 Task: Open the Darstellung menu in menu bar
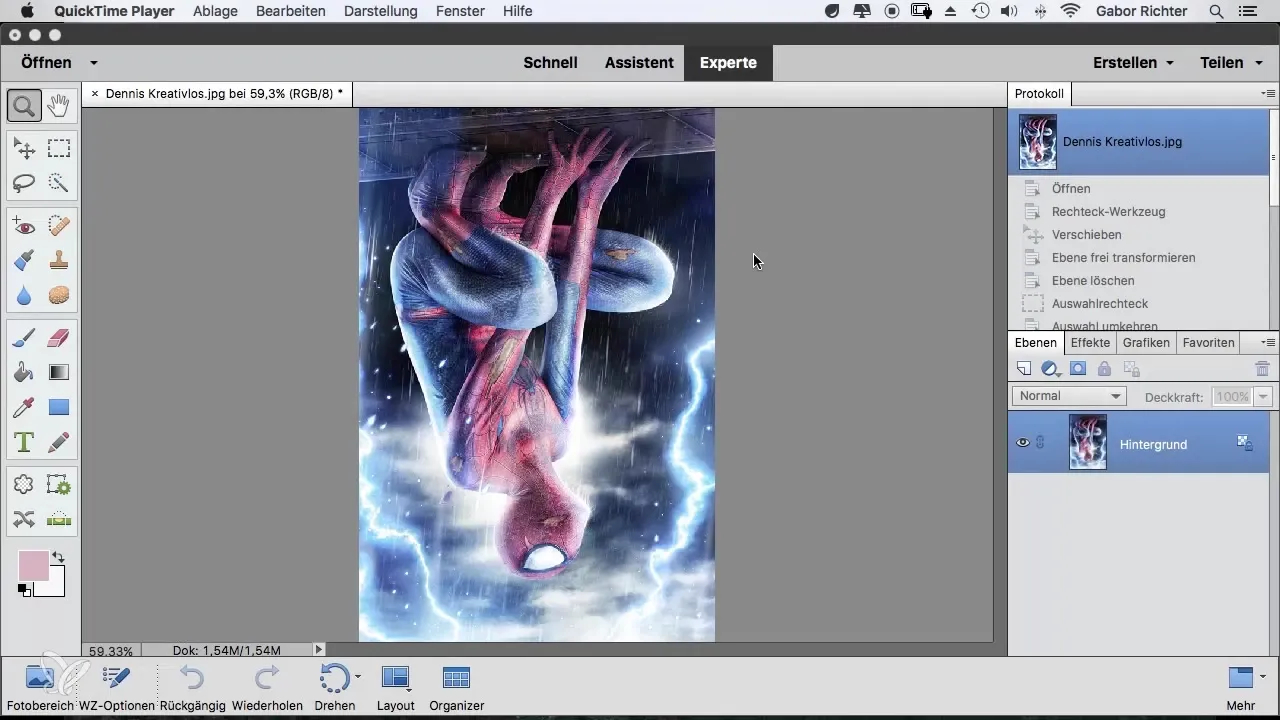379,11
